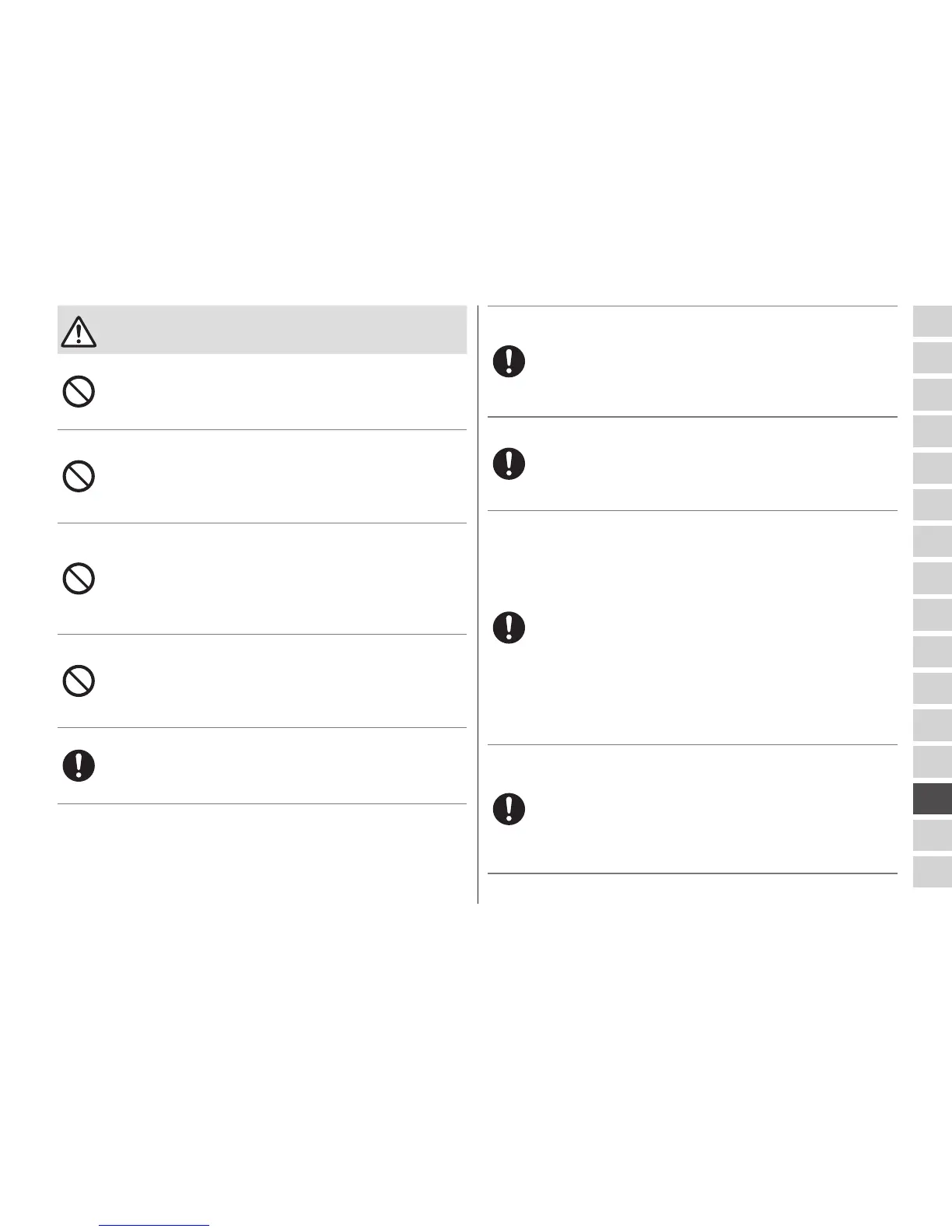Click the fourth, lowest prohibition icon

point(79,681)
